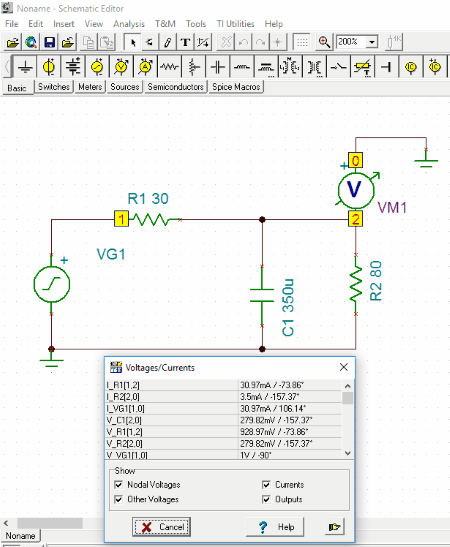Insert a capacitor component
This screenshot has height=547, width=450.
(x=218, y=66)
